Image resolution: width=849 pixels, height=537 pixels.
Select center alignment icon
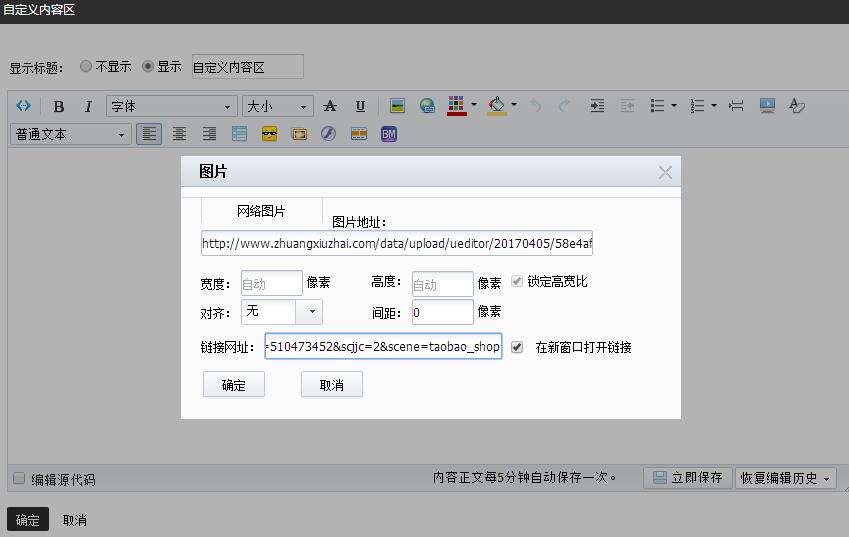pos(179,134)
